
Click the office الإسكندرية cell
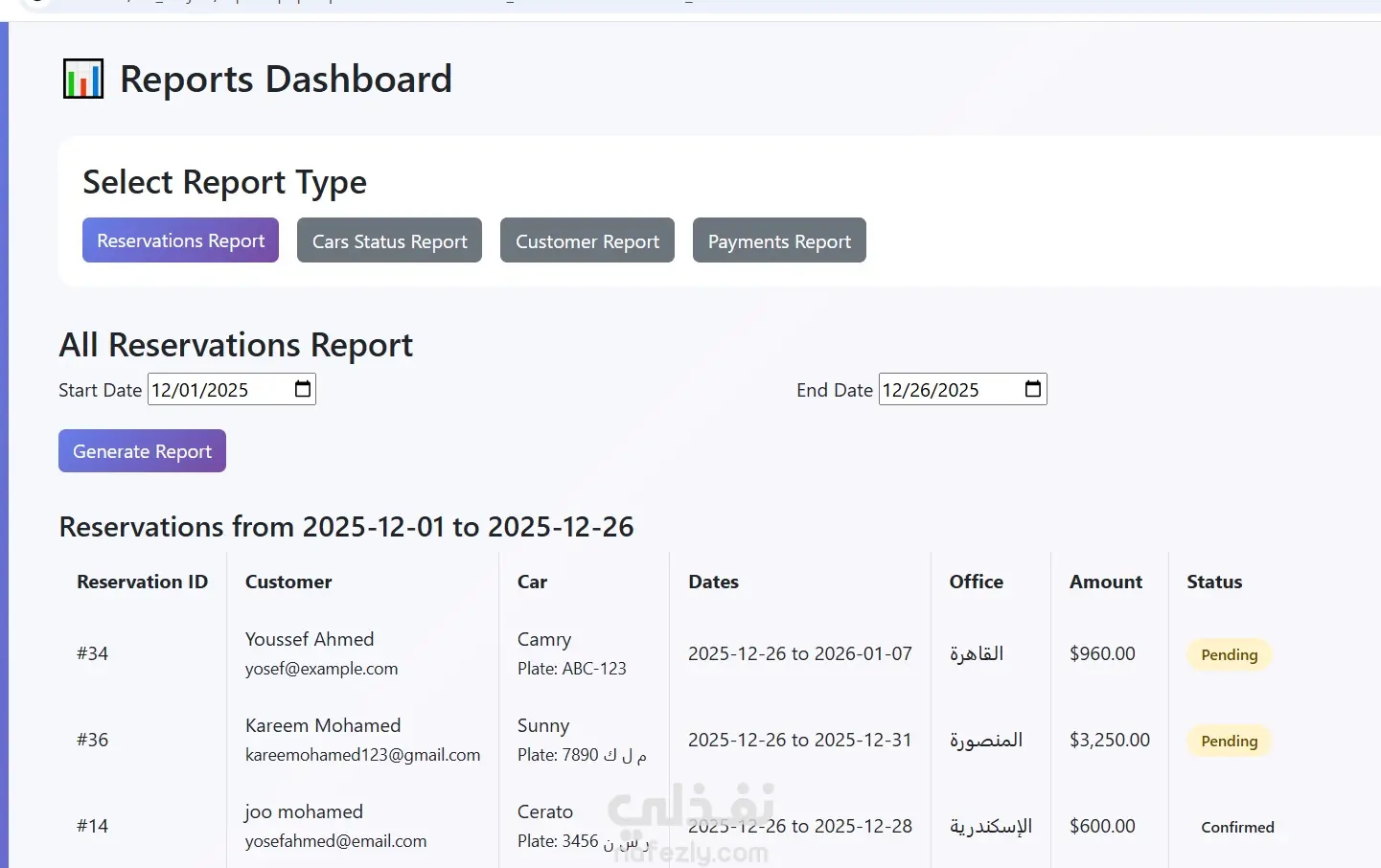pyautogui.click(x=991, y=826)
